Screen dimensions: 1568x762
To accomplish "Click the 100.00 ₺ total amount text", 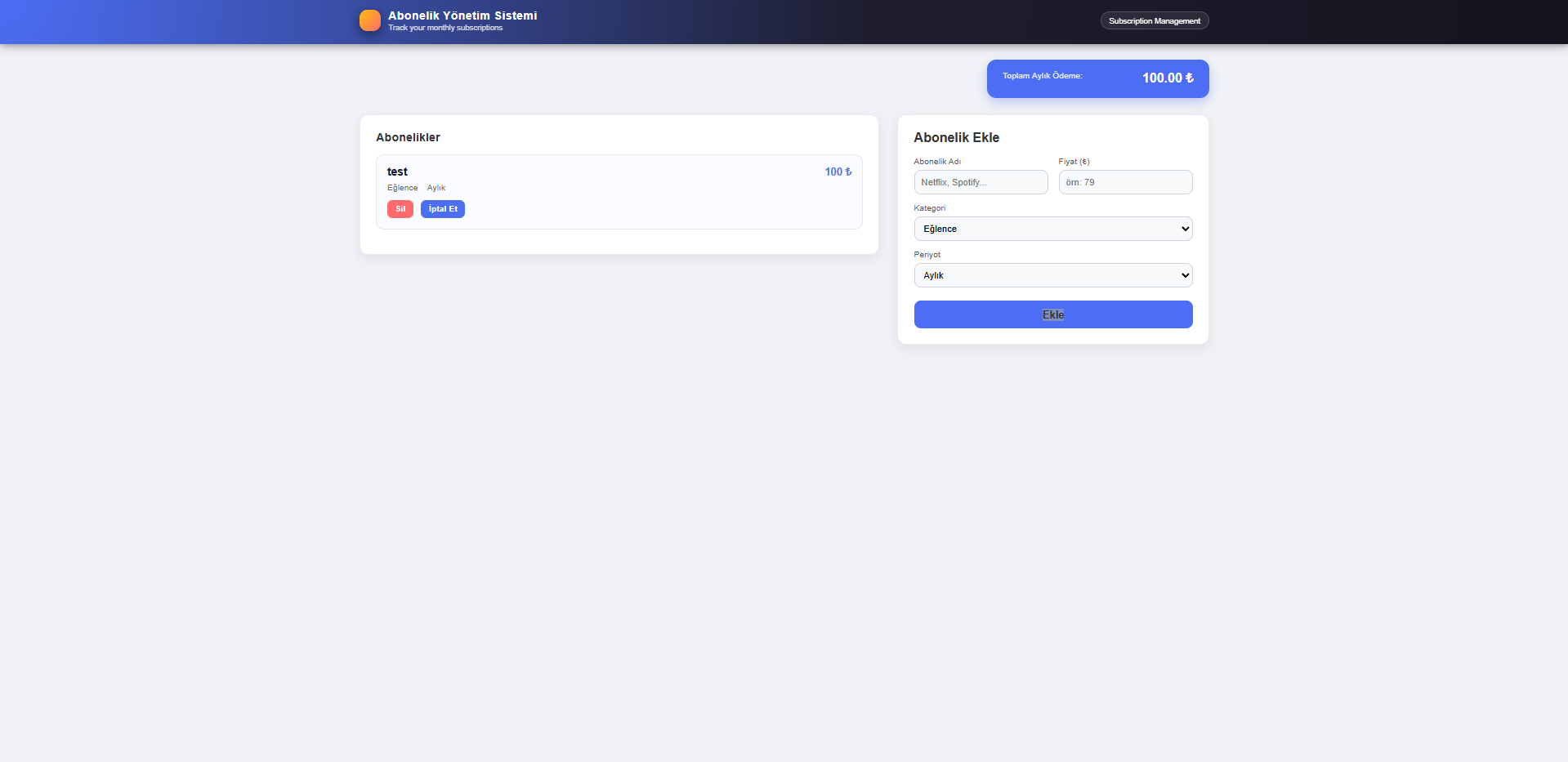I will [1167, 78].
